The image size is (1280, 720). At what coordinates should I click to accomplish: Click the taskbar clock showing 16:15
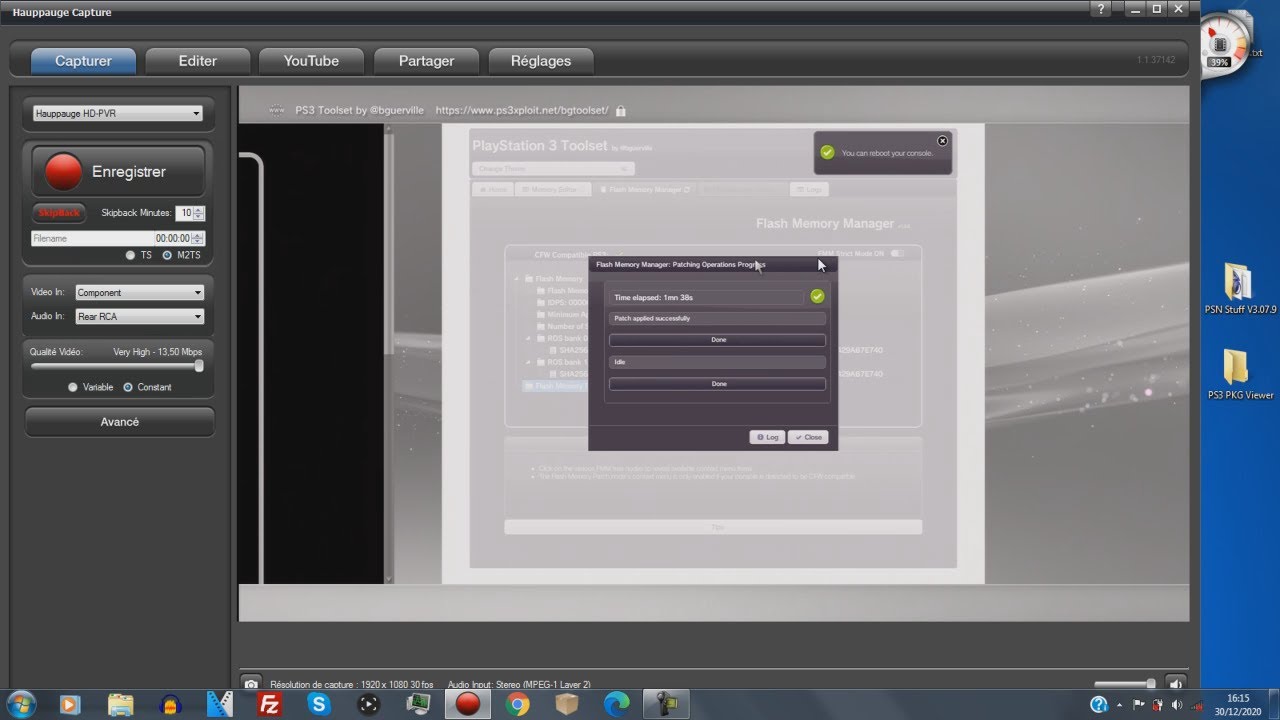[x=1238, y=705]
